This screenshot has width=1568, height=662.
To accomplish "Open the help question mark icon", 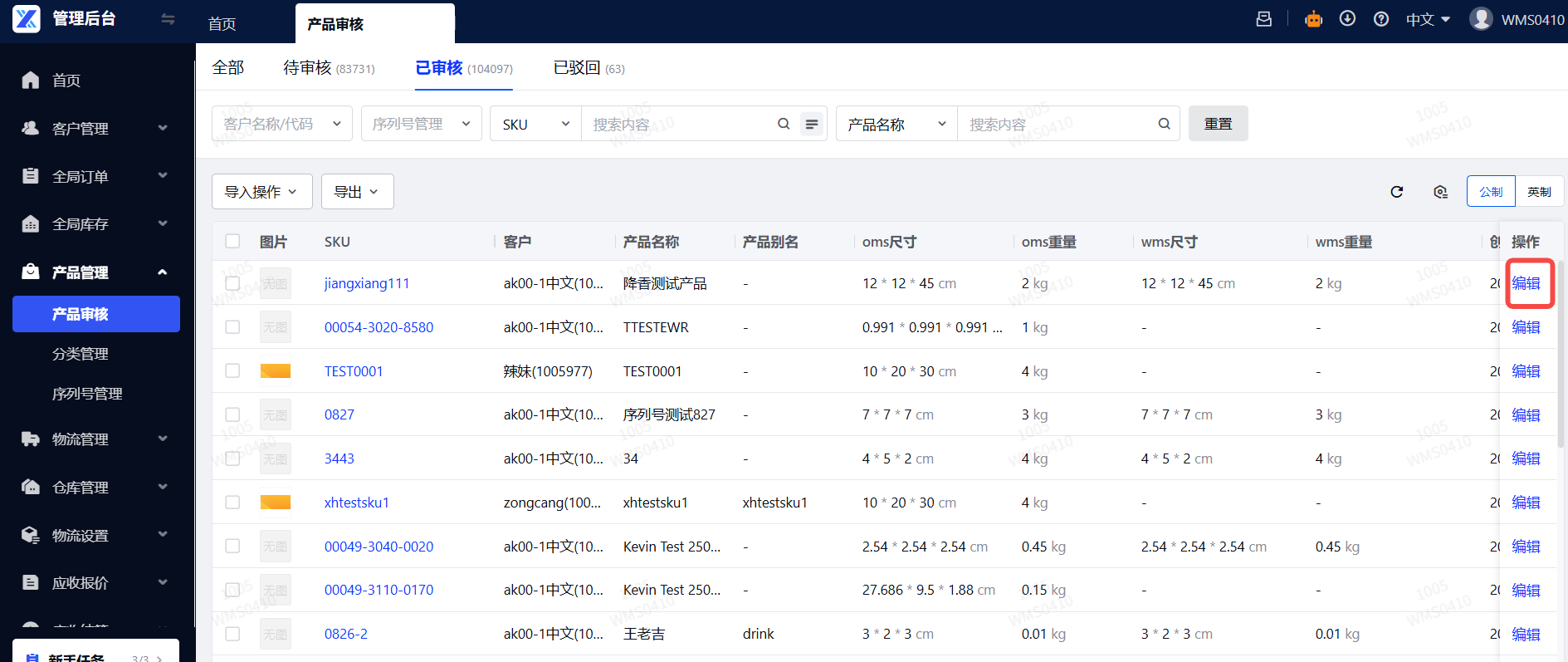I will pyautogui.click(x=1381, y=18).
